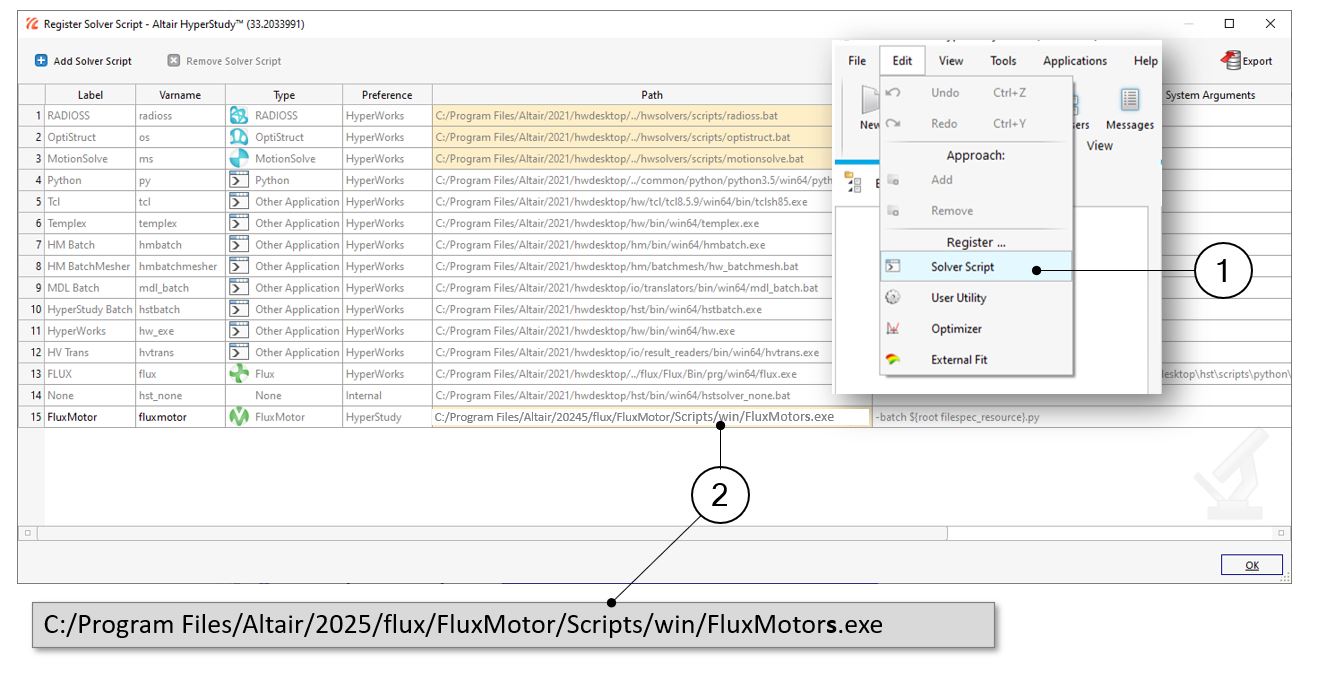Click the User Utility gear icon
Image resolution: width=1318 pixels, height=688 pixels.
point(894,298)
